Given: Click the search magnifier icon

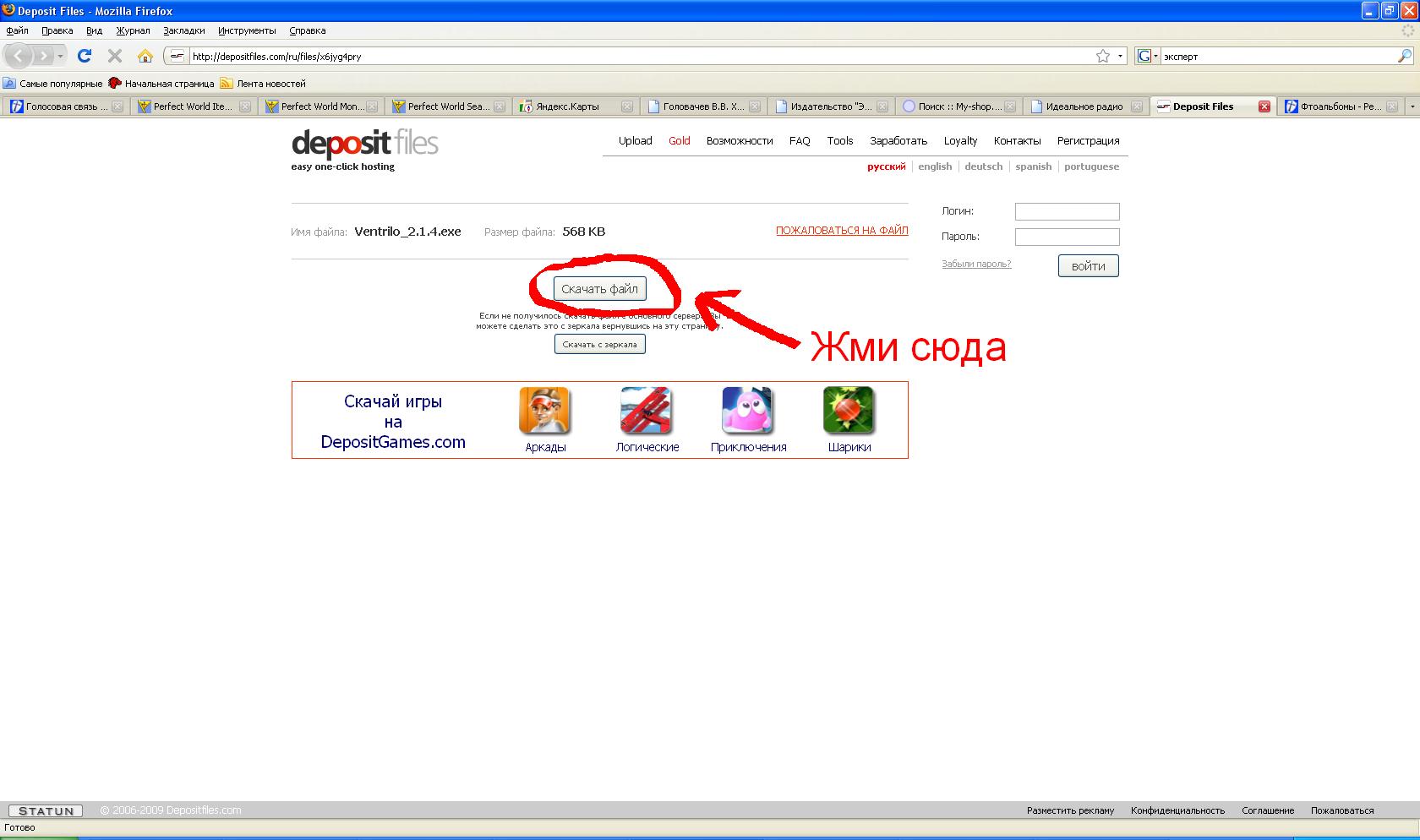Looking at the screenshot, I should tap(1405, 56).
